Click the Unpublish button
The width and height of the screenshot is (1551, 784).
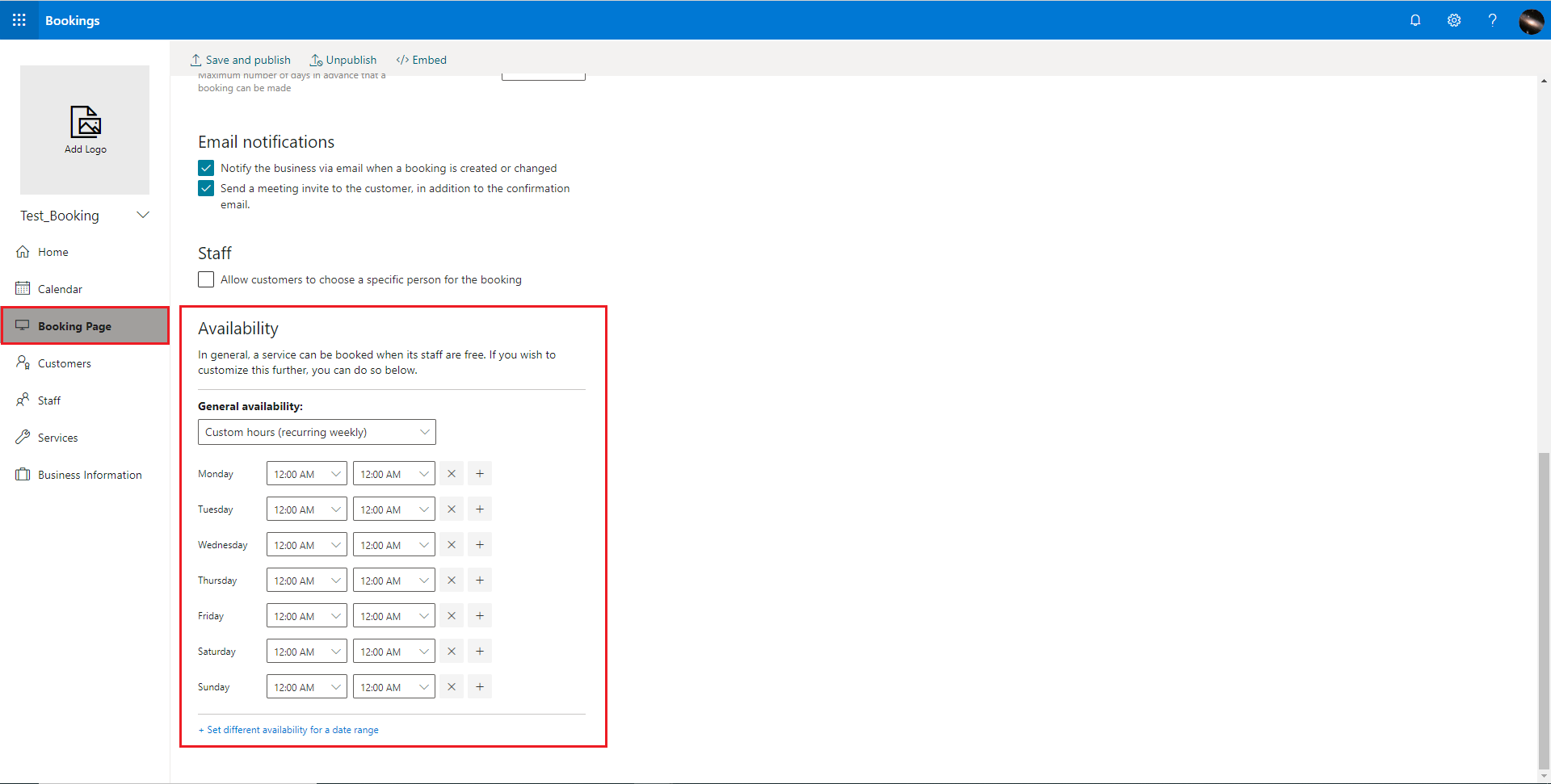(343, 60)
